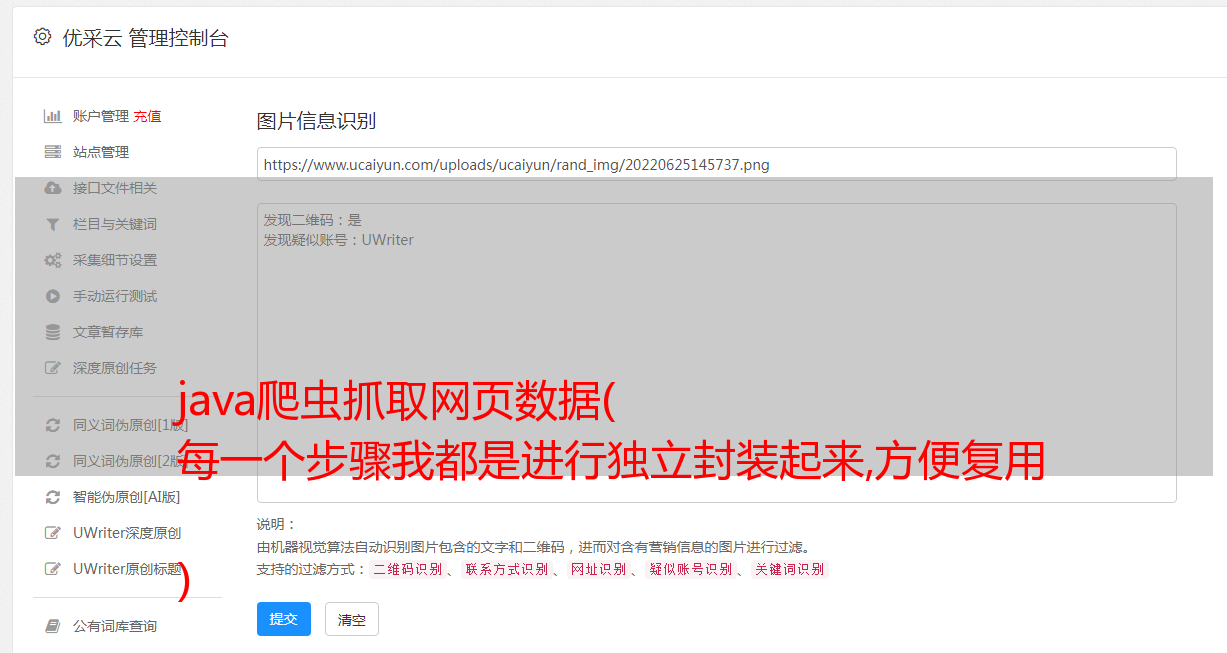Click the result line 发现疑似账号：UWriter
Image resolution: width=1227 pixels, height=653 pixels.
tap(338, 240)
